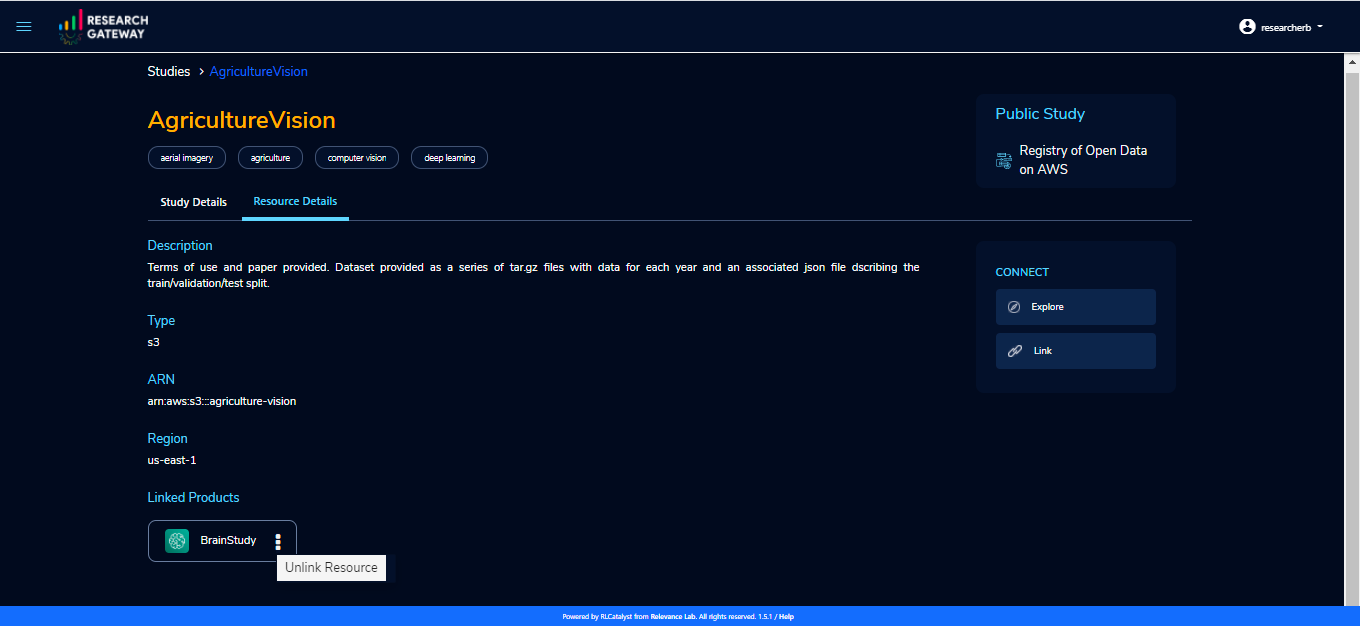This screenshot has width=1360, height=626.
Task: Select the agriculture tag
Action: (x=270, y=158)
